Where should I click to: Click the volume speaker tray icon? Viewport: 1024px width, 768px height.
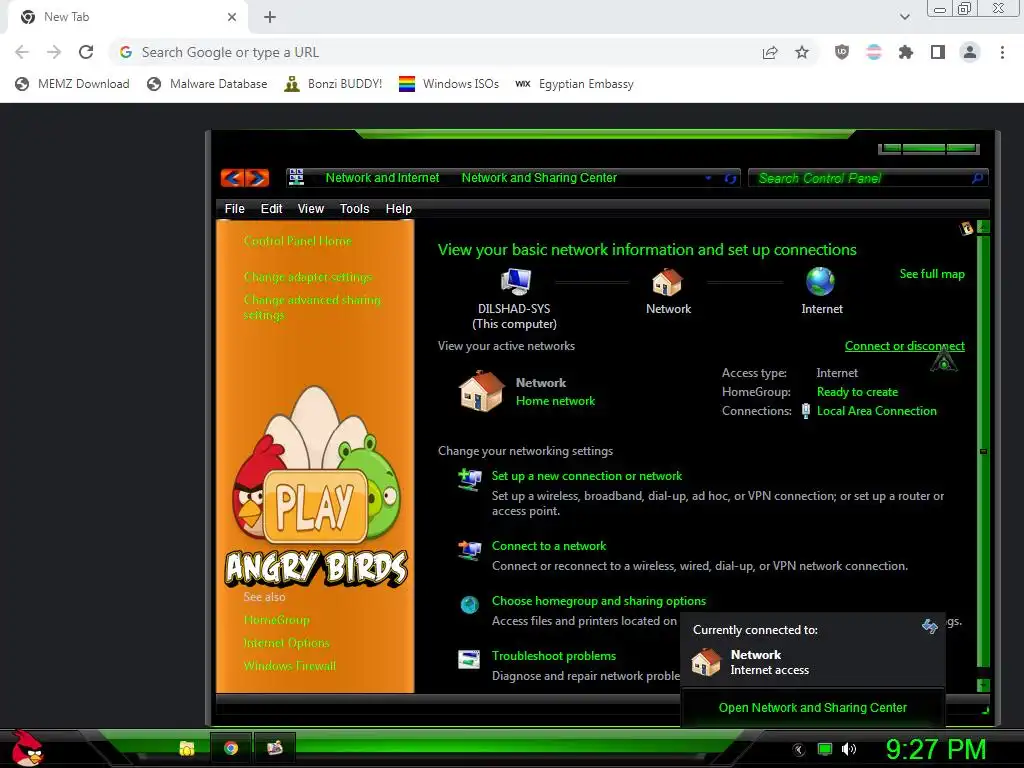(849, 749)
